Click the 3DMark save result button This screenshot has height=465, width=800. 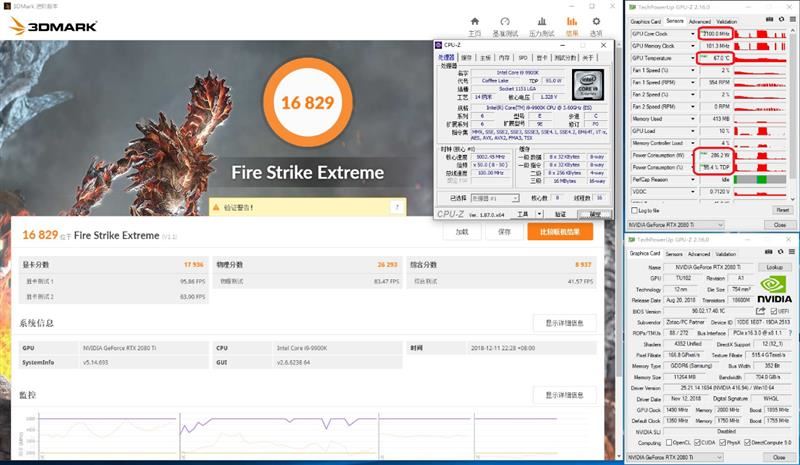point(504,232)
